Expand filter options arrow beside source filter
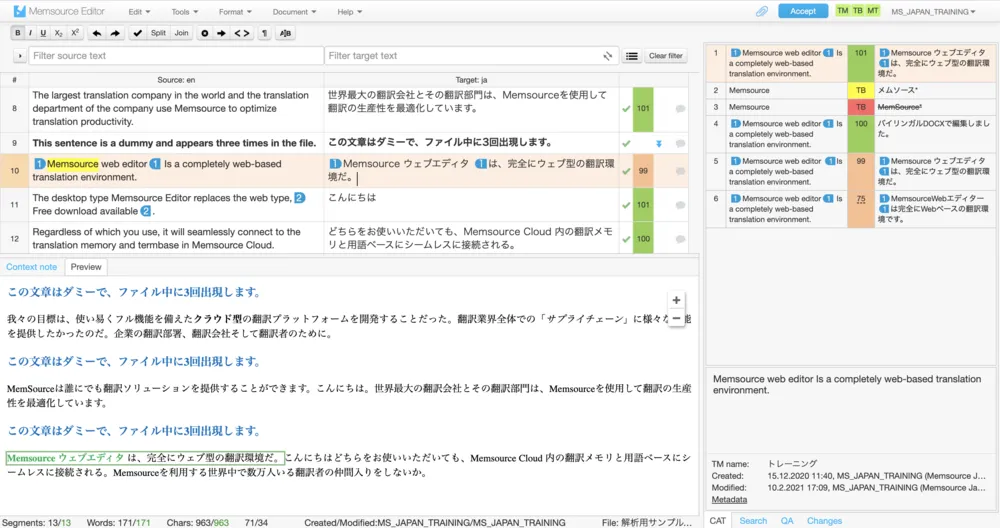This screenshot has height=528, width=1000. click(19, 56)
